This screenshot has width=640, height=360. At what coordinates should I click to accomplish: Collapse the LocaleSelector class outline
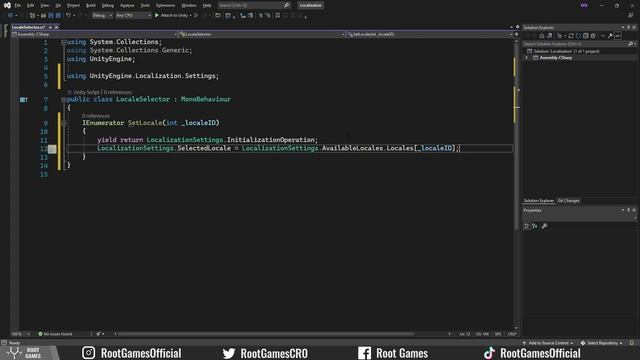tap(64, 100)
